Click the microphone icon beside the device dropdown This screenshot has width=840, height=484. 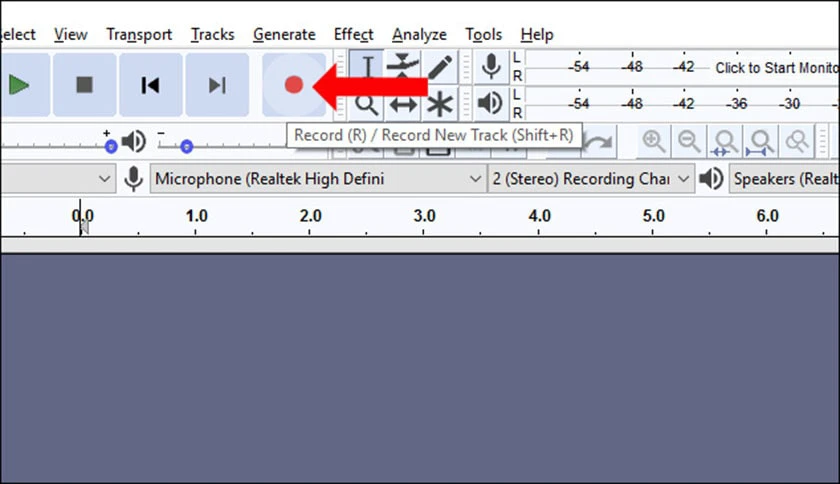pos(133,178)
